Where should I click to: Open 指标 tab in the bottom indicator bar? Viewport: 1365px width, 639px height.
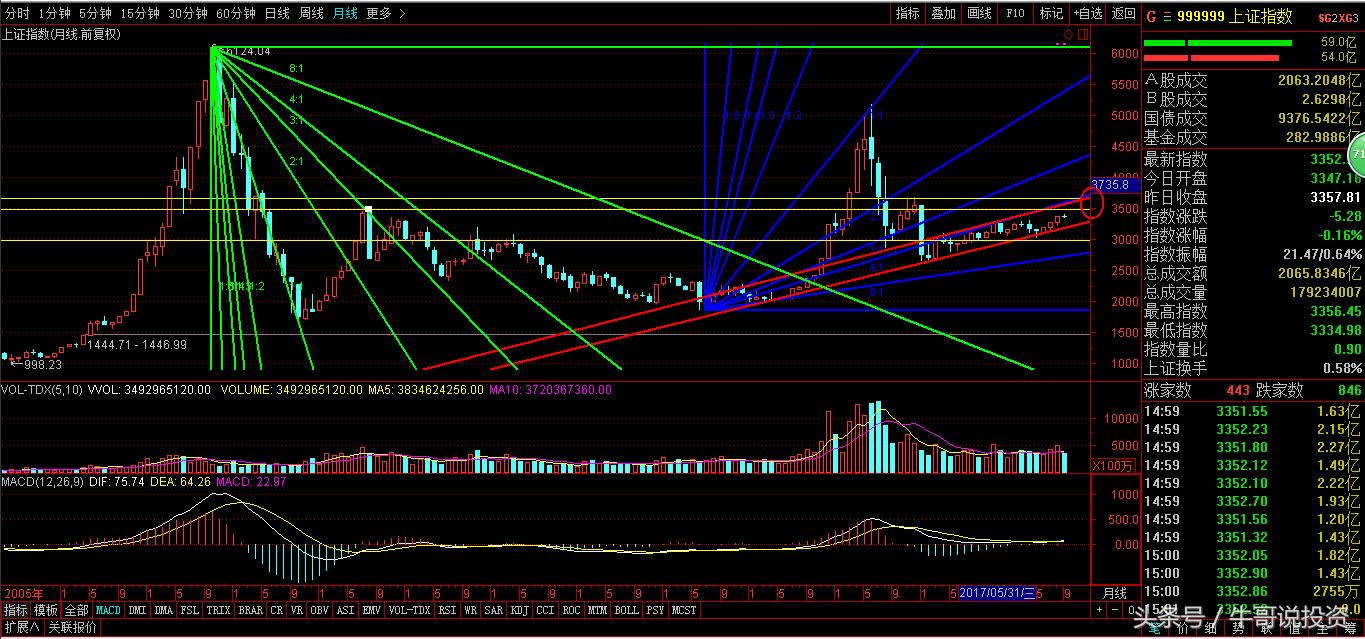tap(16, 610)
